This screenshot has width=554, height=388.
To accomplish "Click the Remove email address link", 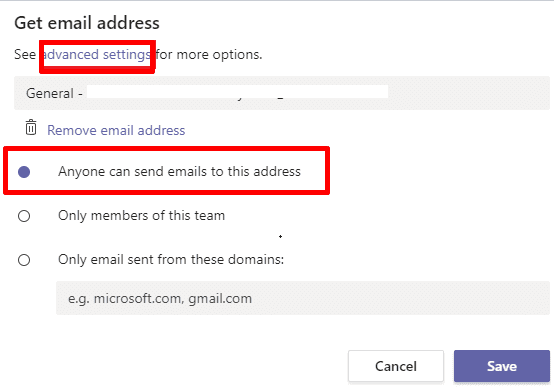I will click(116, 130).
